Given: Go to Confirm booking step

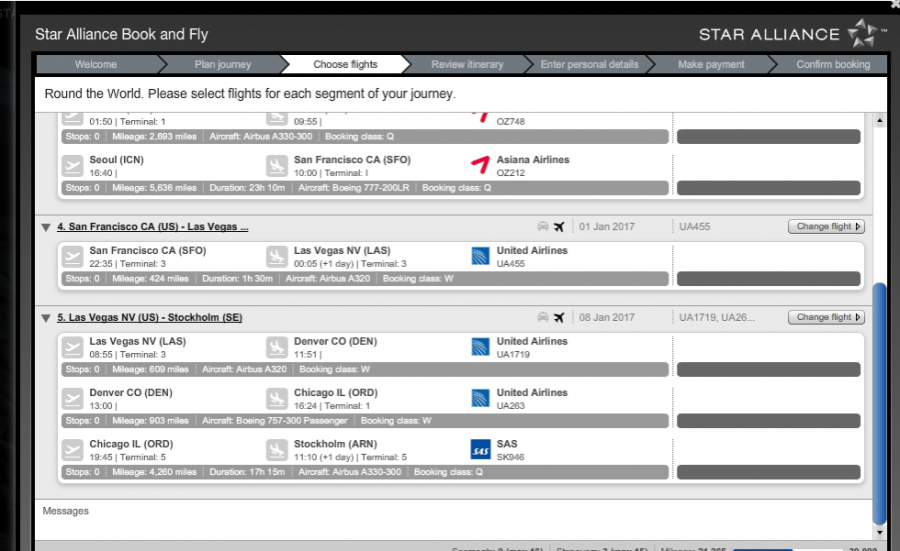Looking at the screenshot, I should click(833, 64).
